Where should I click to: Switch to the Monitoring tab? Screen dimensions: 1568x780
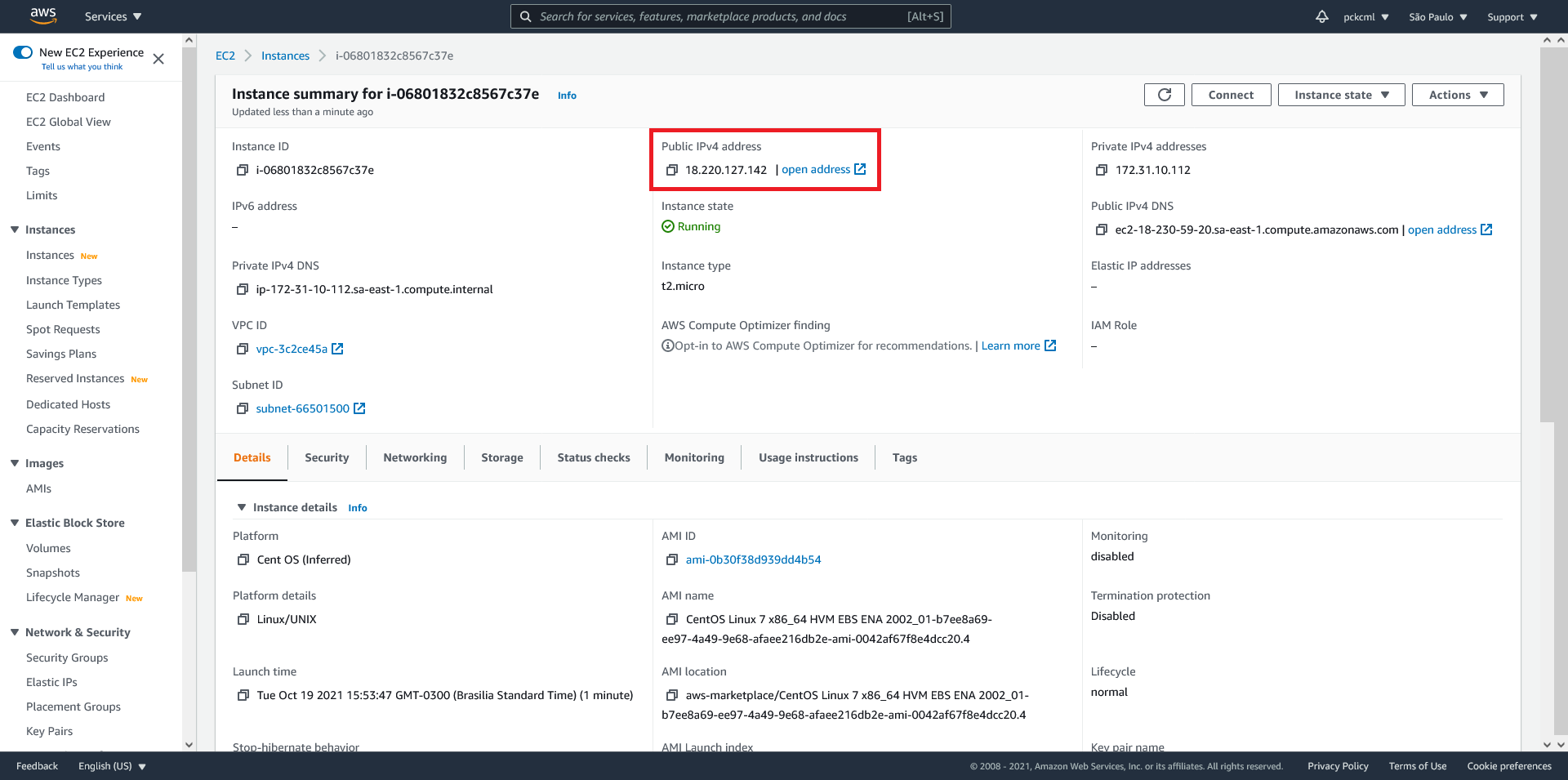693,457
